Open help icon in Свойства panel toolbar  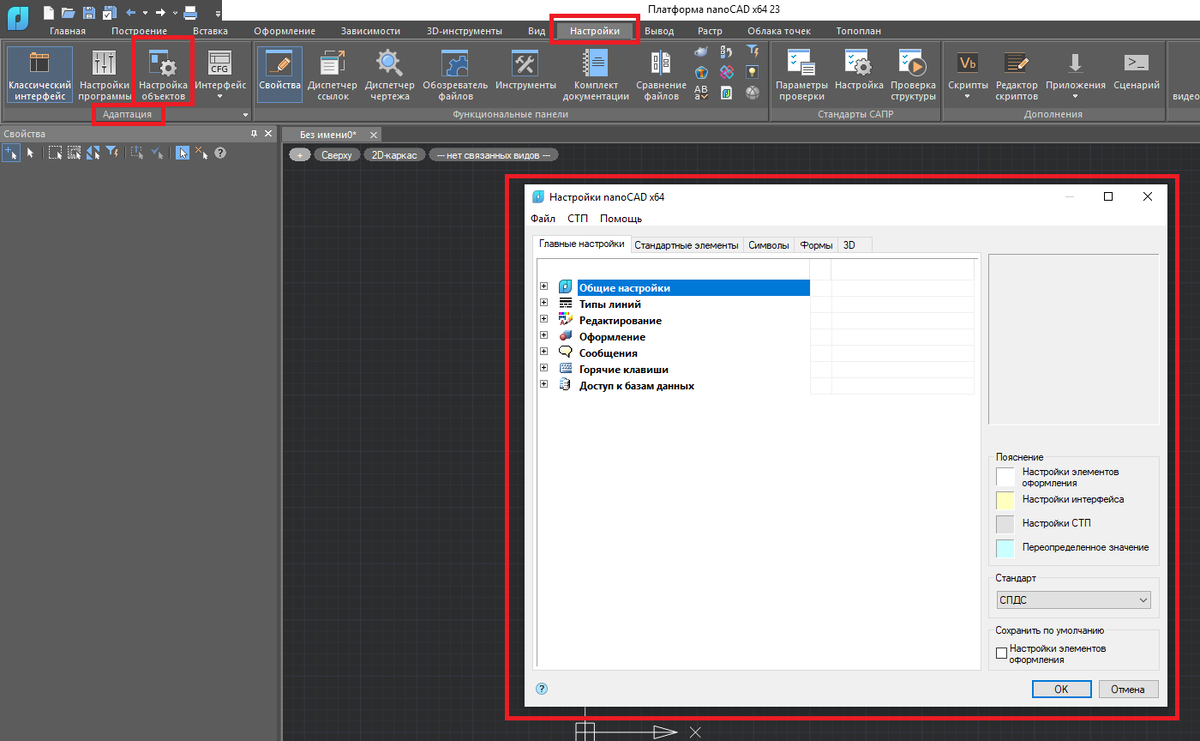pyautogui.click(x=220, y=153)
